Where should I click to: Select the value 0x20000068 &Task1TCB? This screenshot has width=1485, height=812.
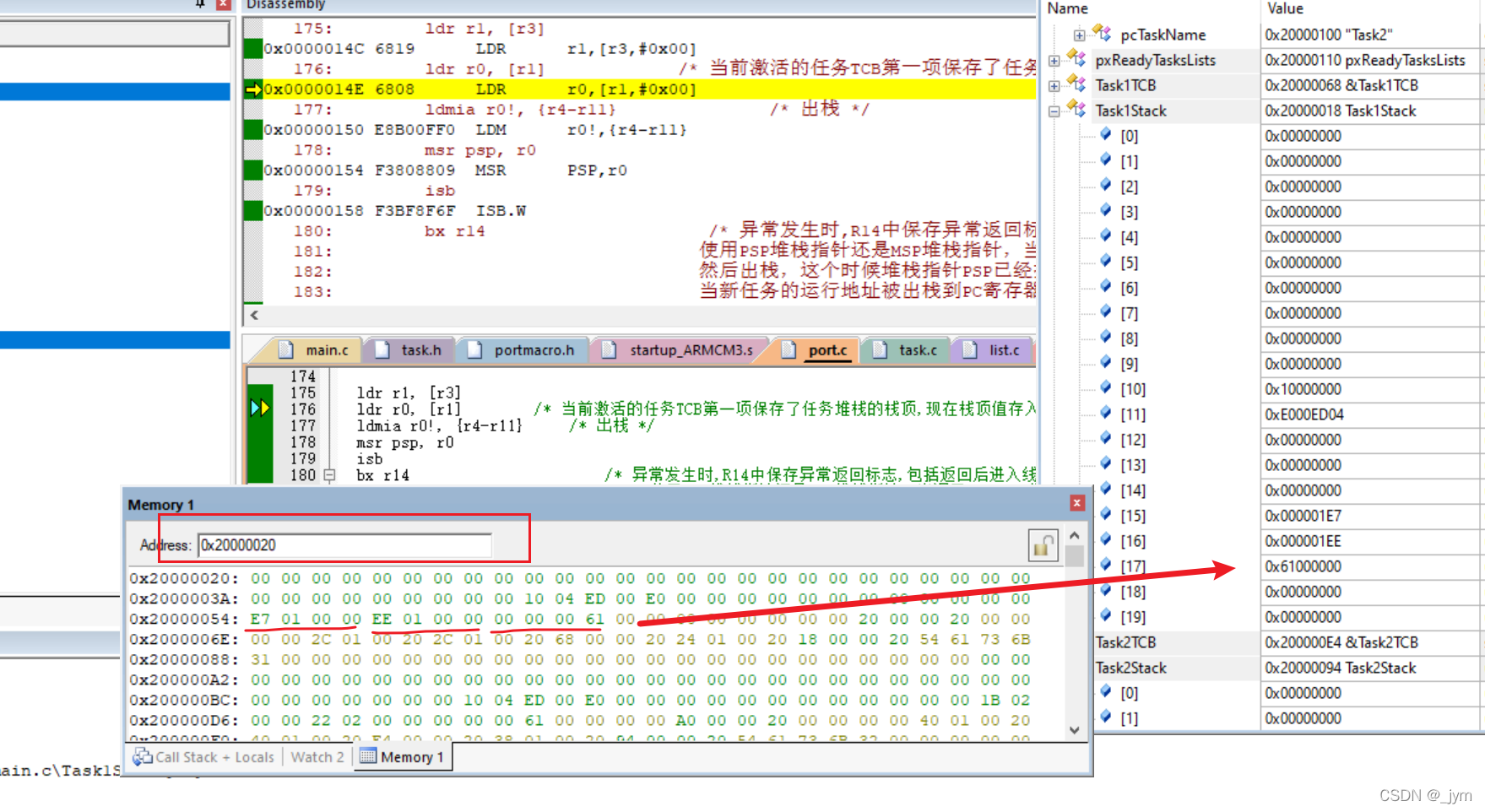pyautogui.click(x=1341, y=85)
